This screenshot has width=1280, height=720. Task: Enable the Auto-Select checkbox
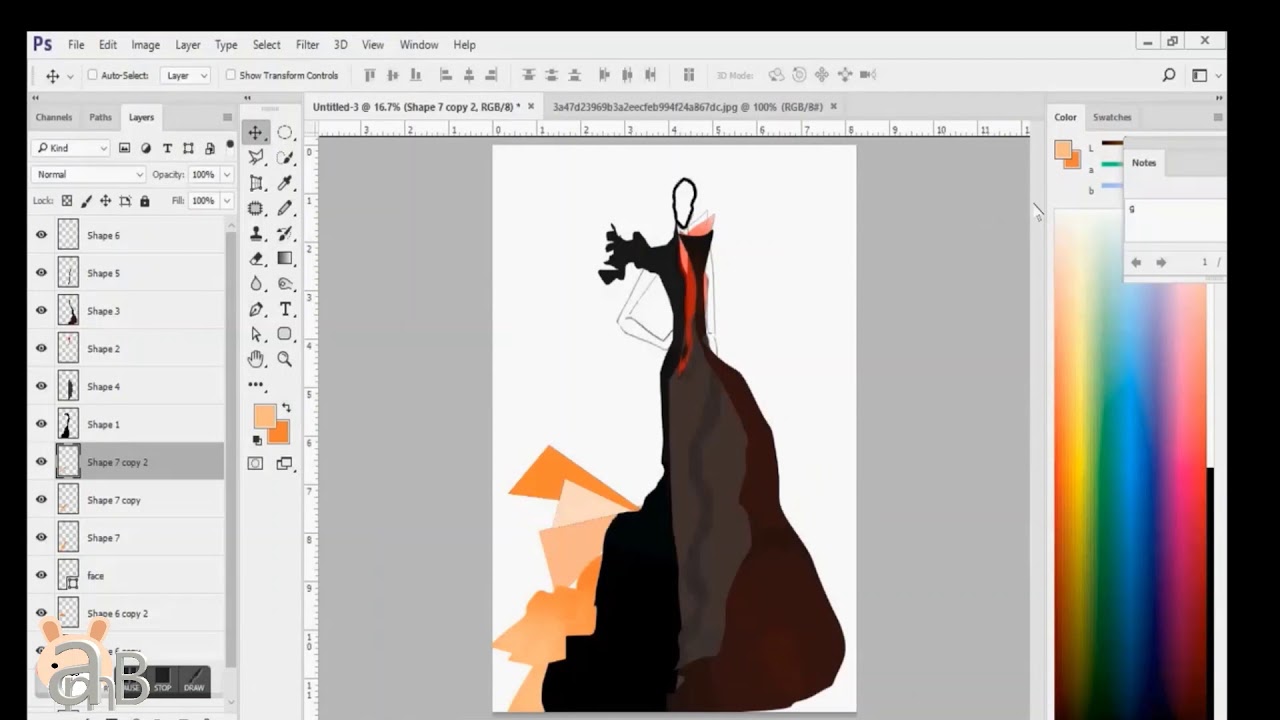(x=93, y=75)
